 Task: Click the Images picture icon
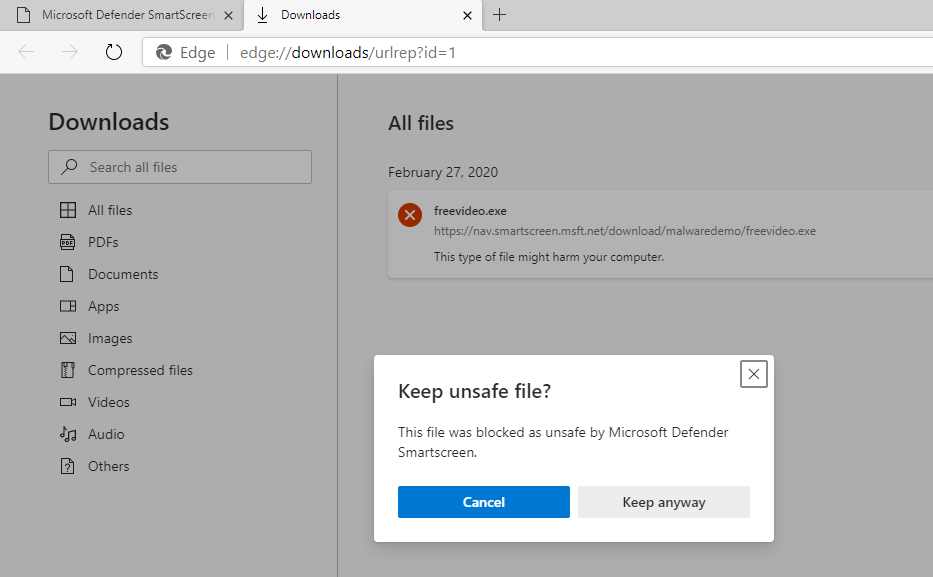(68, 338)
